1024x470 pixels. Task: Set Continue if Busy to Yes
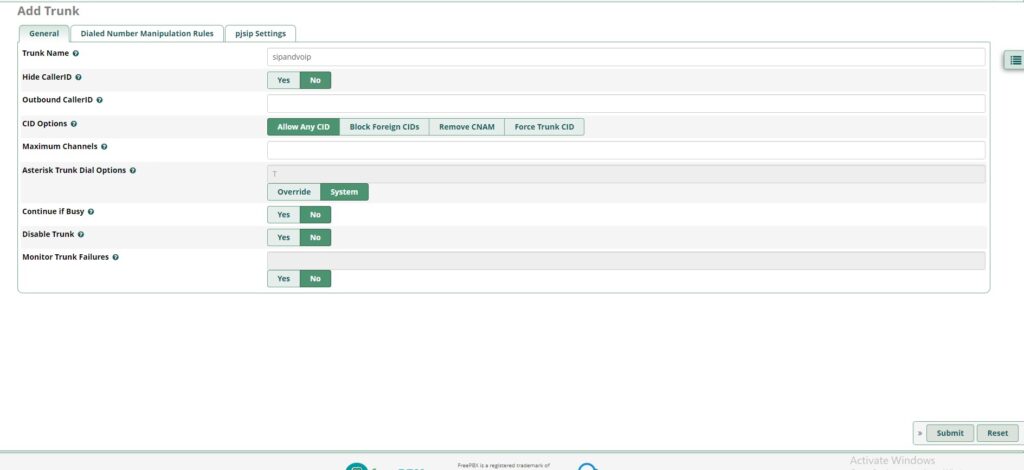283,214
